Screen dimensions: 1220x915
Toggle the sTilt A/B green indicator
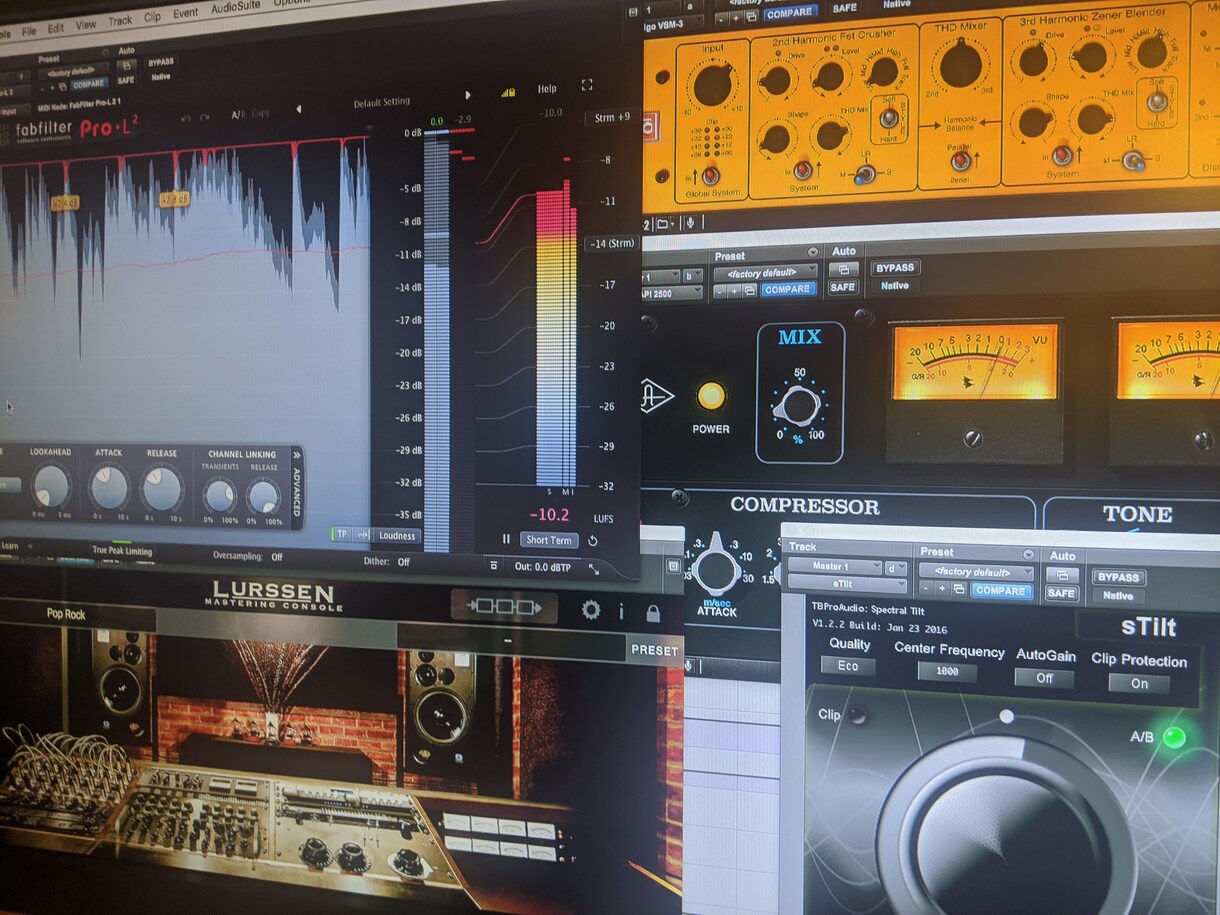click(x=1174, y=737)
